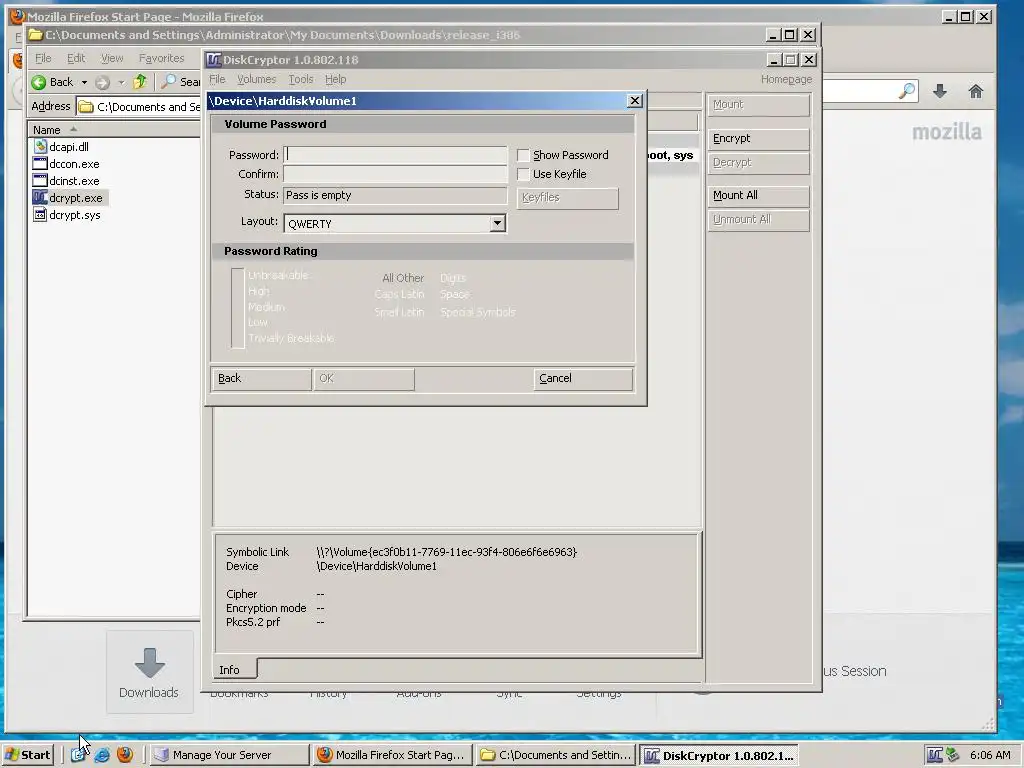The width and height of the screenshot is (1024, 768).
Task: Open DiskCryptor's File menu
Action: pyautogui.click(x=217, y=79)
